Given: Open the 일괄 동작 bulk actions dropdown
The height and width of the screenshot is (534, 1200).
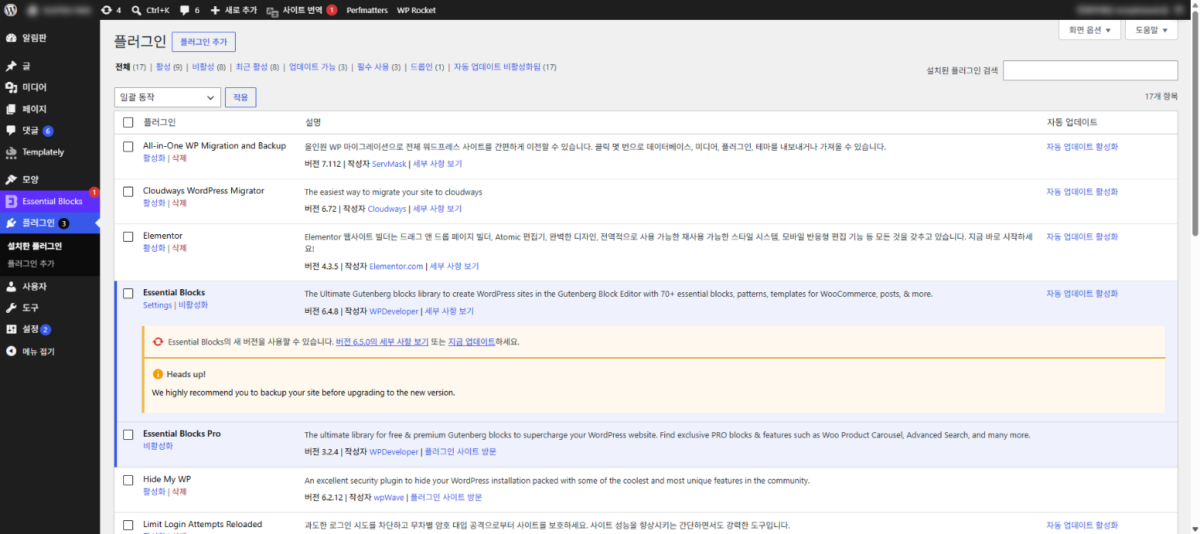Looking at the screenshot, I should 168,97.
